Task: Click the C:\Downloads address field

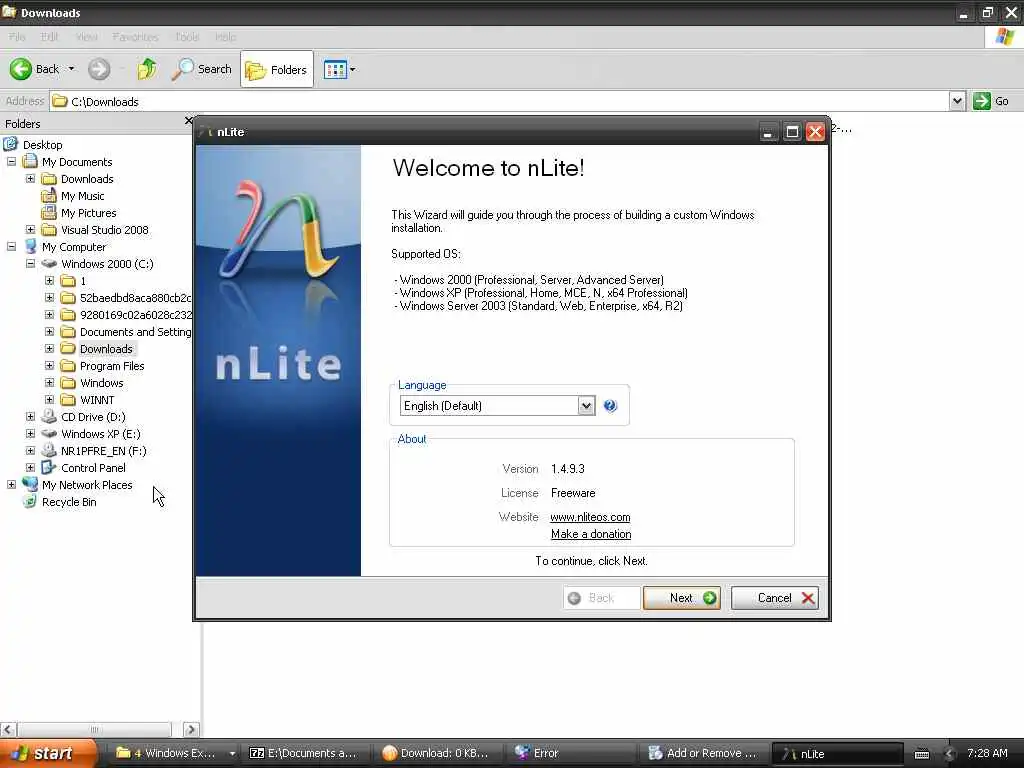Action: point(500,101)
